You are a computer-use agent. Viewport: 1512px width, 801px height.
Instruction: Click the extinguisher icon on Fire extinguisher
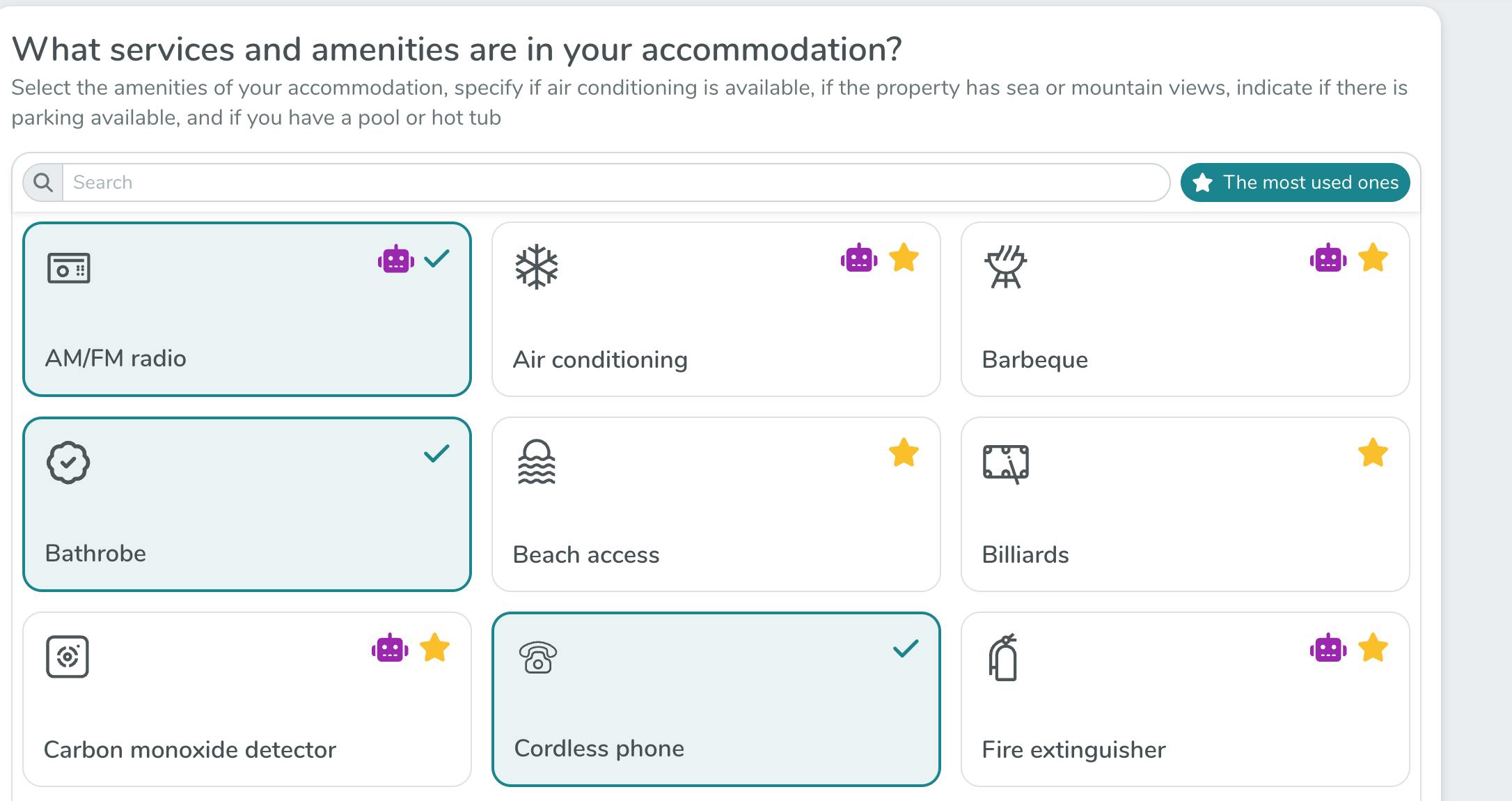(1003, 658)
